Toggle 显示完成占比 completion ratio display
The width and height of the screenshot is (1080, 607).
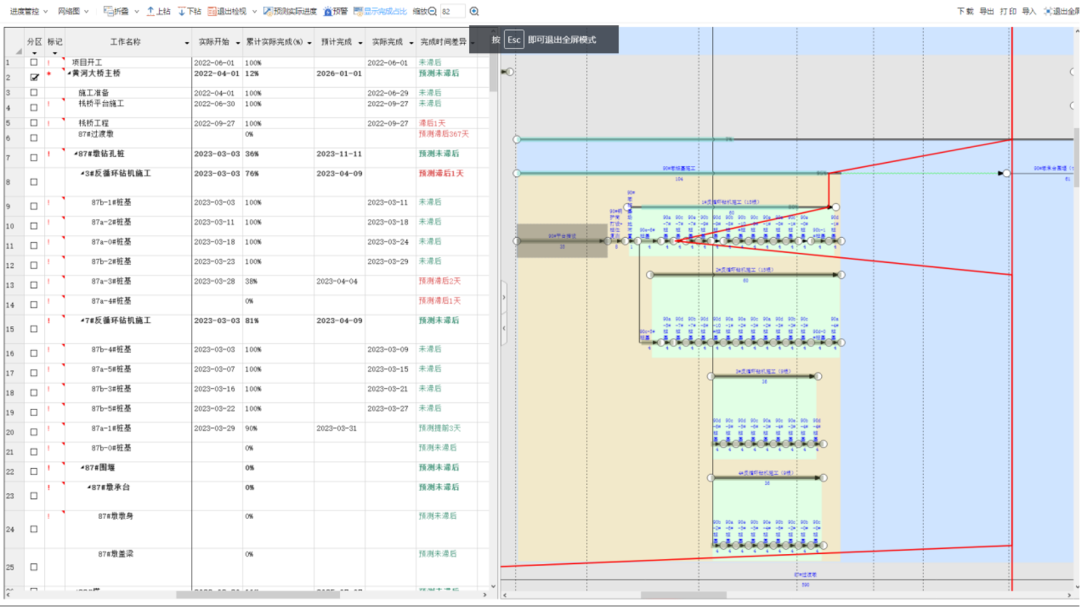point(357,11)
